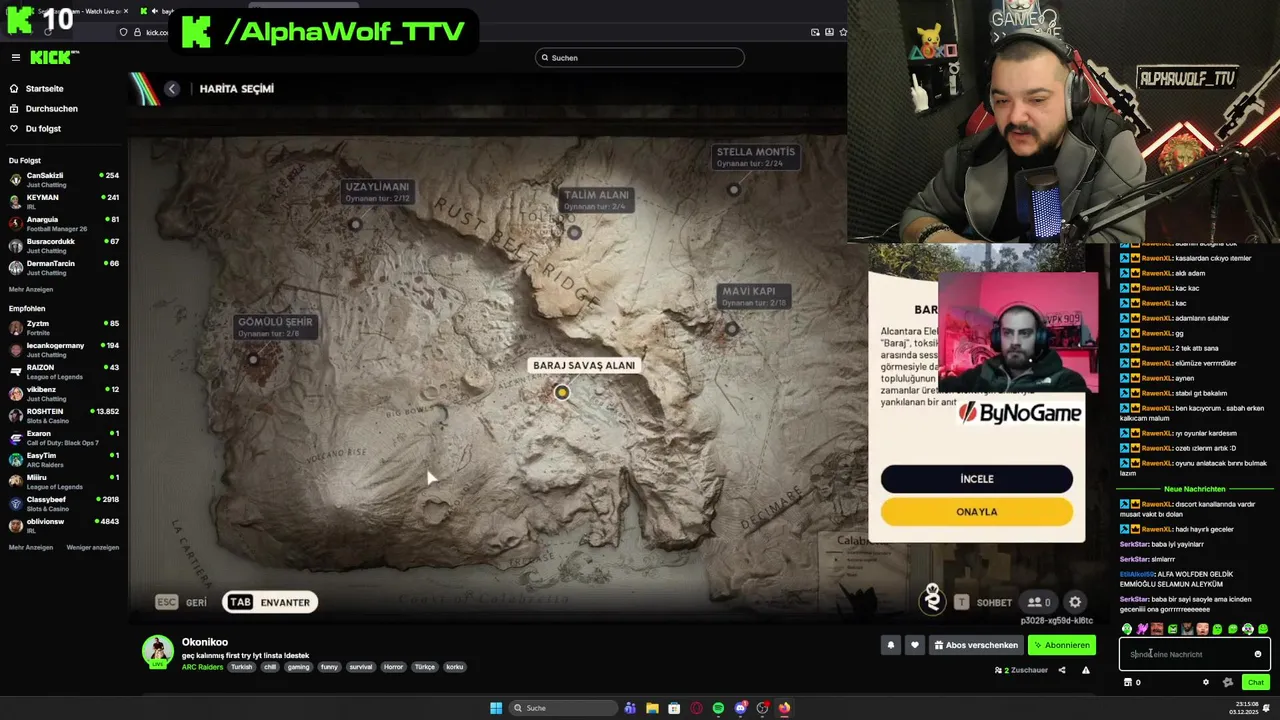1280x720 pixels.
Task: Click share stream icon
Action: pyautogui.click(x=1062, y=670)
